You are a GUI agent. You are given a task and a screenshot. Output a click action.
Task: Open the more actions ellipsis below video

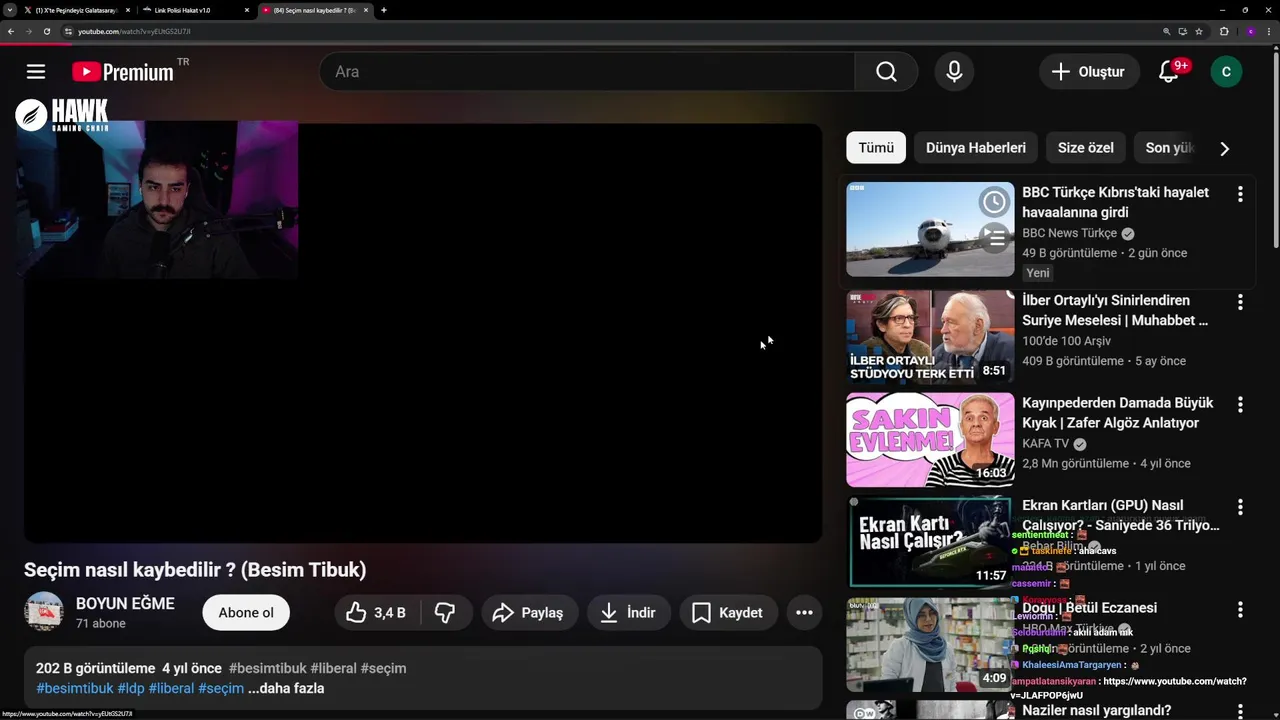coord(804,613)
